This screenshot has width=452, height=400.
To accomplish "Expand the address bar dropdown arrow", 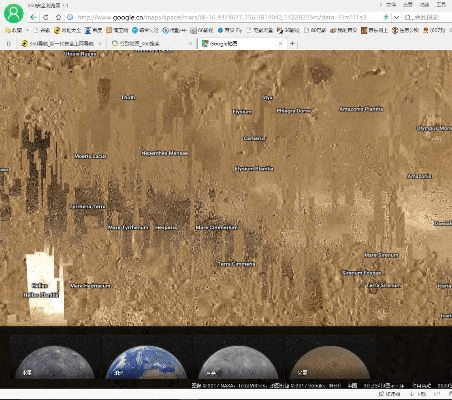I will coord(396,17).
